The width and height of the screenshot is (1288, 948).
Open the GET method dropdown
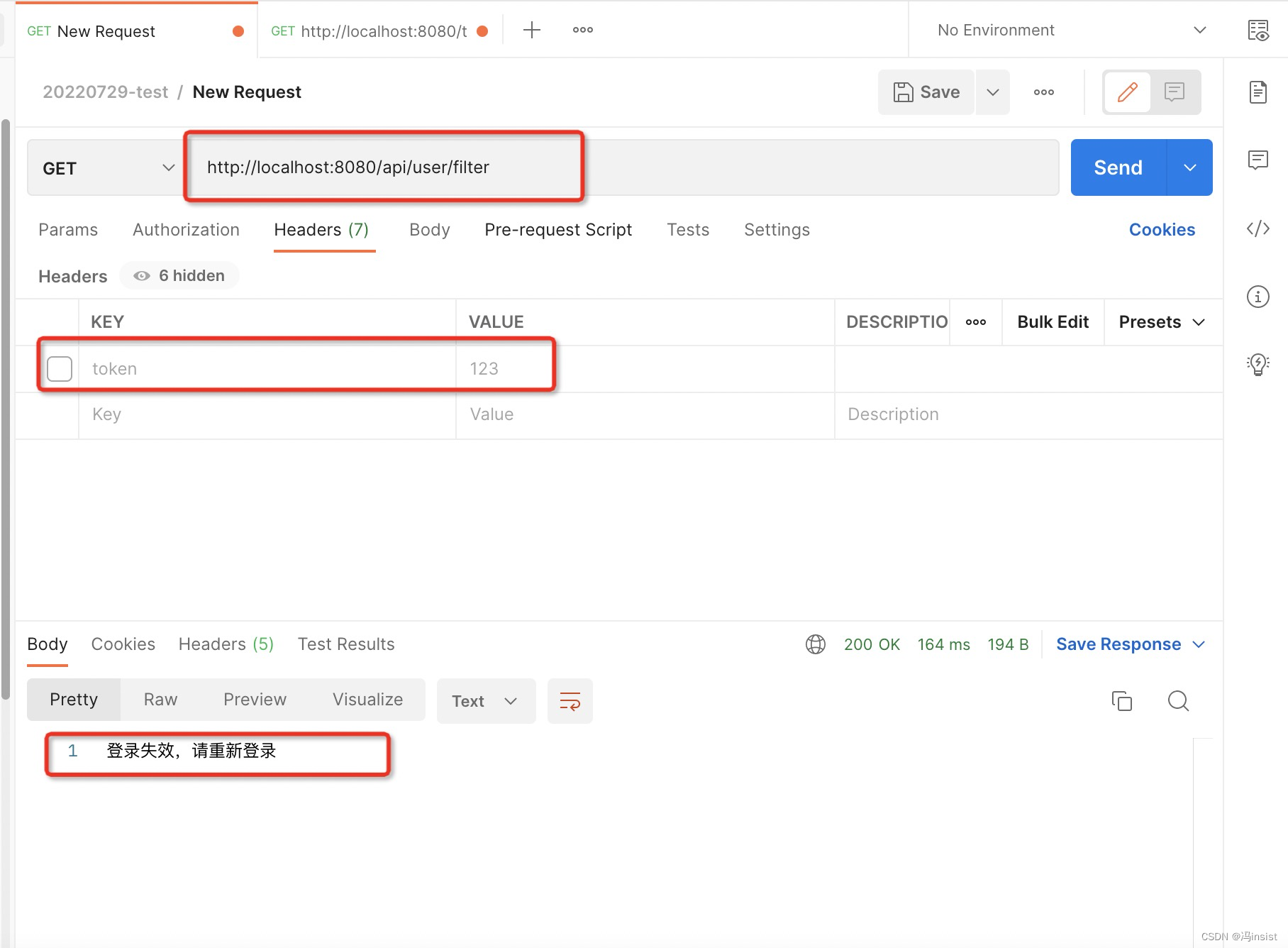click(x=108, y=167)
